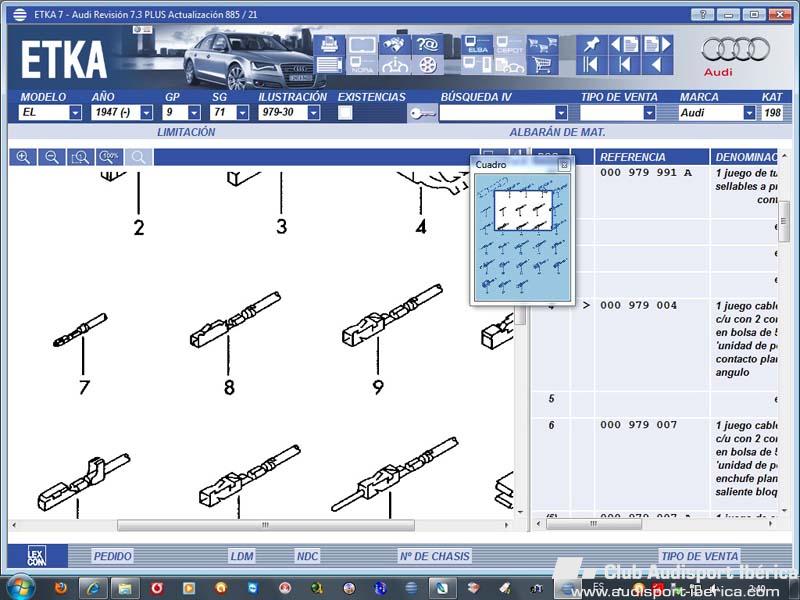Select the Nº DE CHASIS tab

pos(435,556)
